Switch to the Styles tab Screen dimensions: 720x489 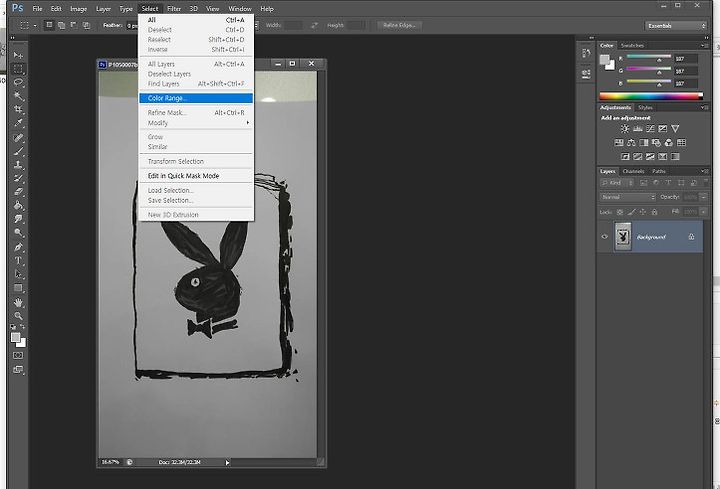pos(645,107)
